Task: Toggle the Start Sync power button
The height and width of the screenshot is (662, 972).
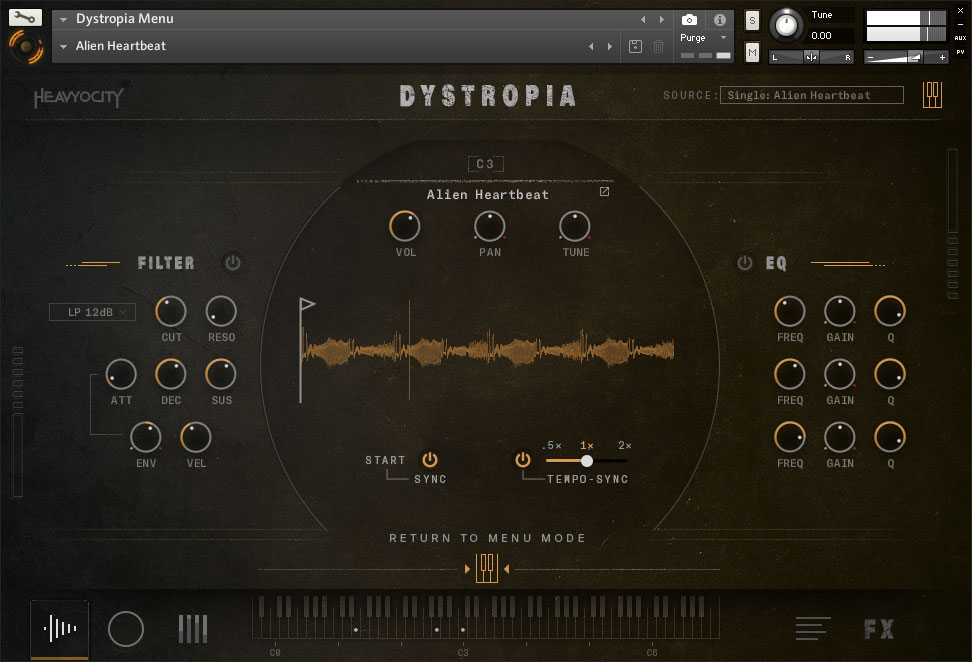Action: (430, 460)
